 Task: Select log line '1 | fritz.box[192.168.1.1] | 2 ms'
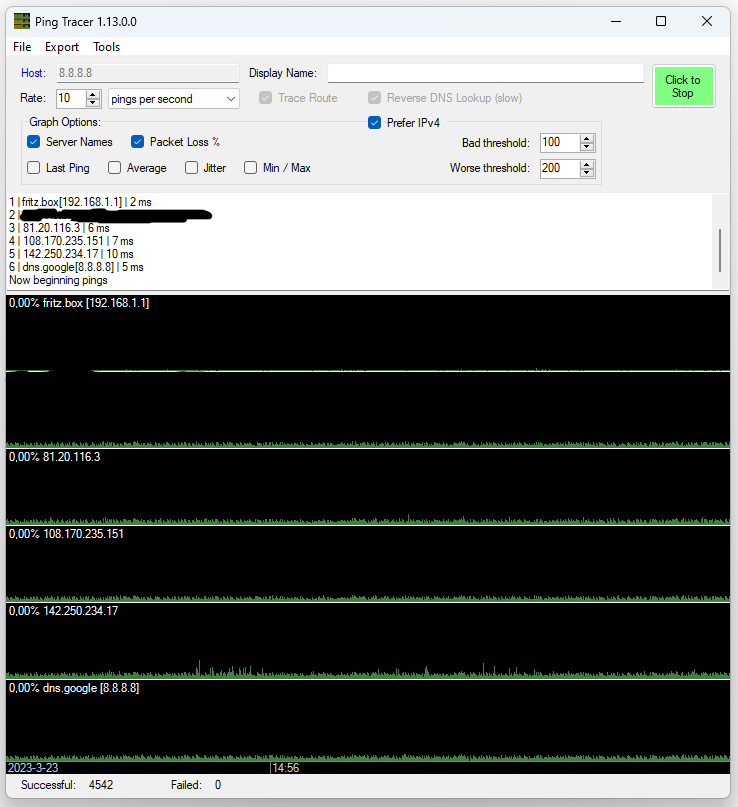80,202
